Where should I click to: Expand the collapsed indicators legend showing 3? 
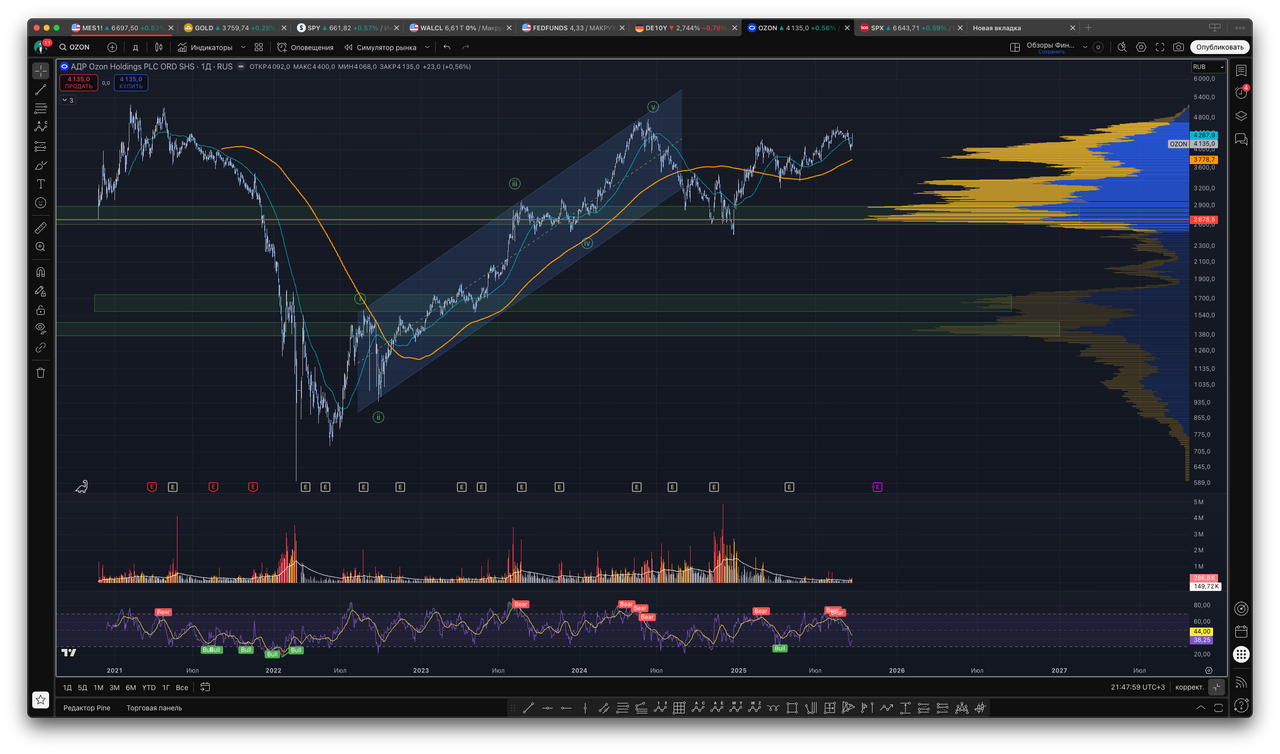coord(67,100)
